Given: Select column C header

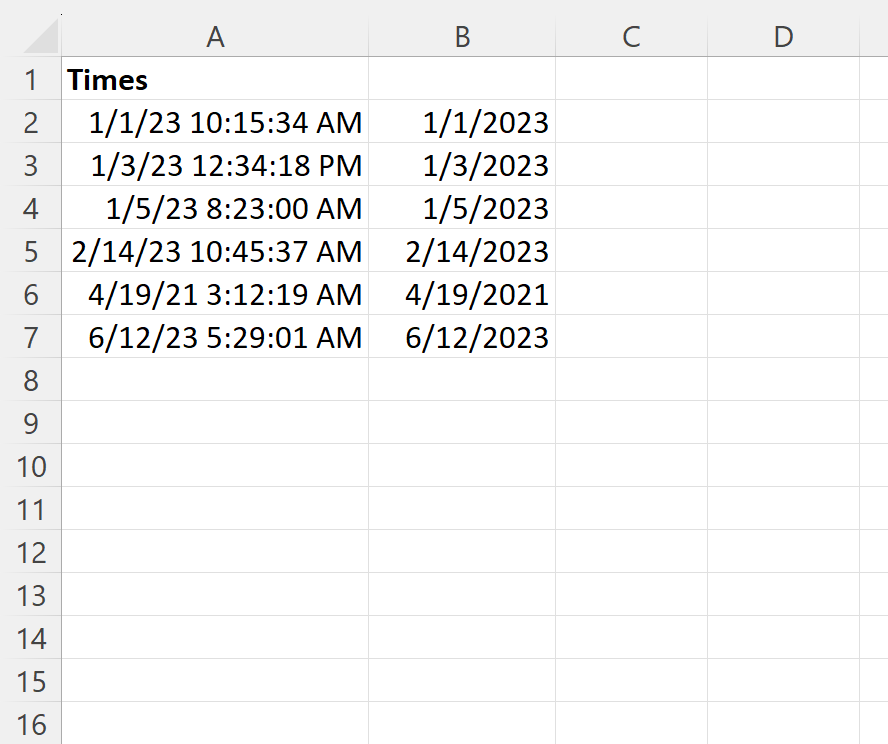Looking at the screenshot, I should 631,37.
